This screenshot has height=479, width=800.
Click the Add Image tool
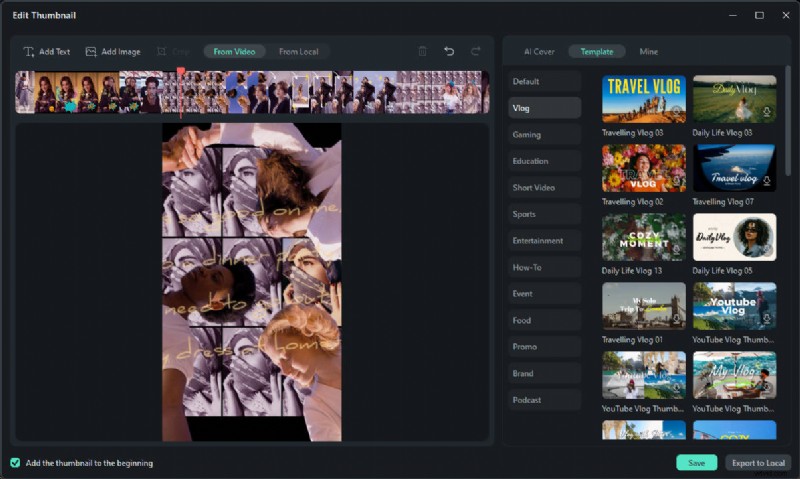tap(113, 52)
